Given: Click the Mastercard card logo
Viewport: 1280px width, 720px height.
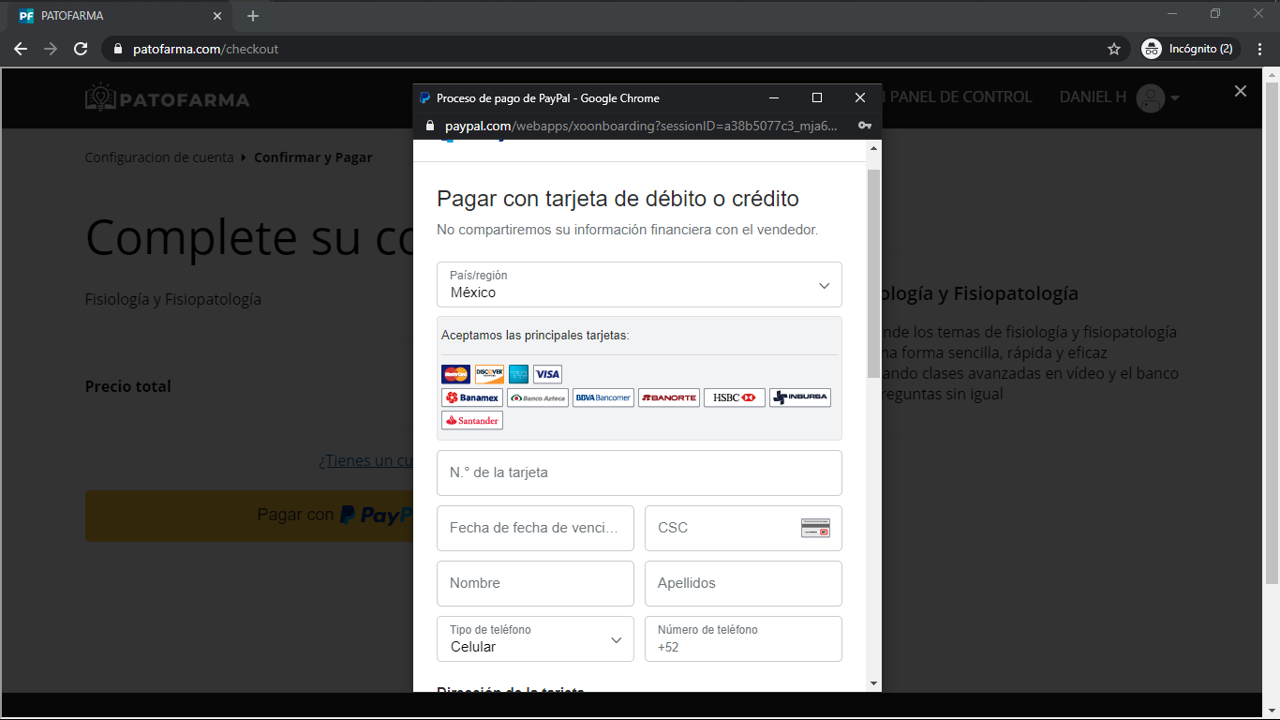Looking at the screenshot, I should pyautogui.click(x=456, y=374).
